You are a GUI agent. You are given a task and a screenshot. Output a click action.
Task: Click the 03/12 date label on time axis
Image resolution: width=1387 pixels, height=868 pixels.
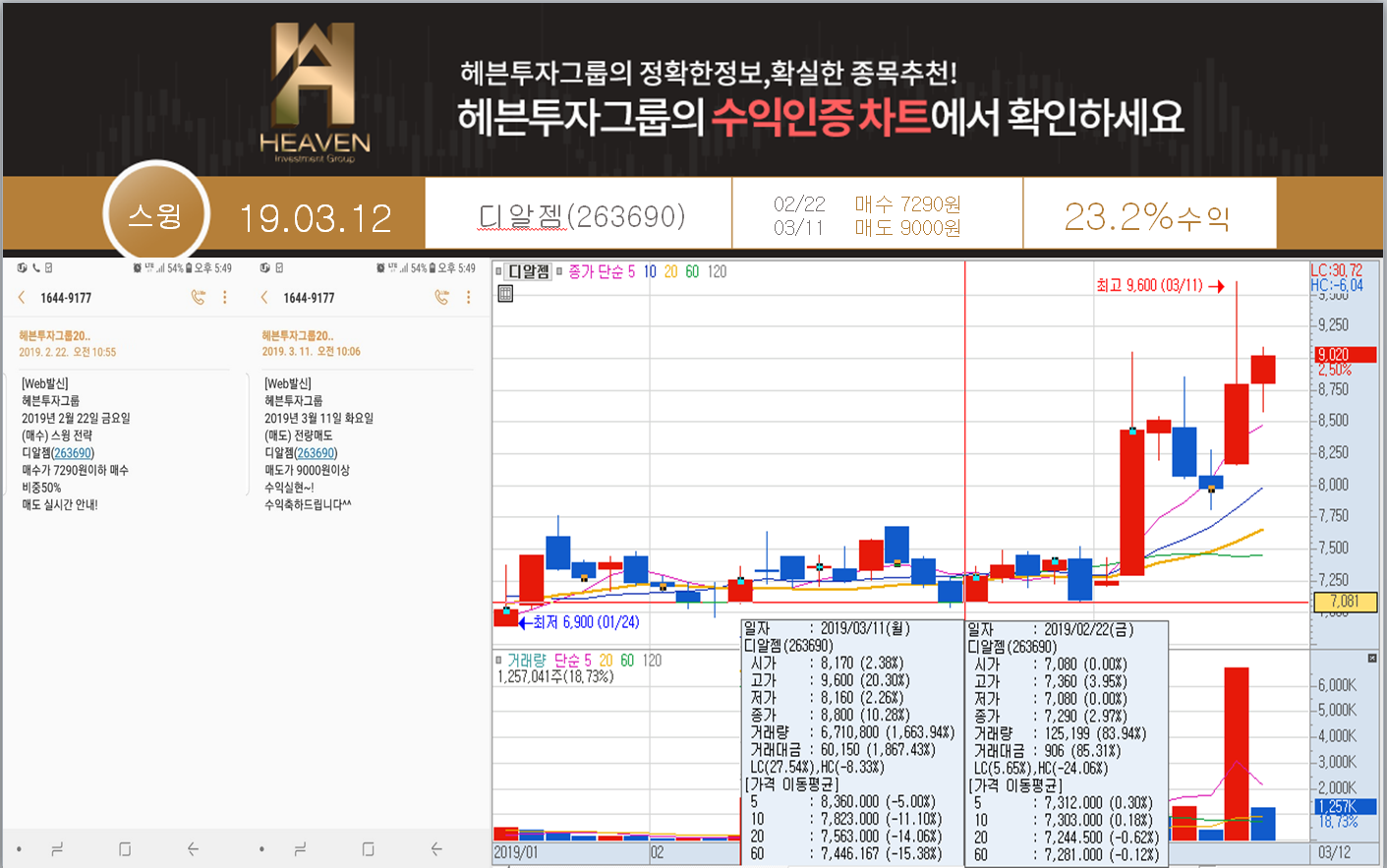pyautogui.click(x=1334, y=852)
